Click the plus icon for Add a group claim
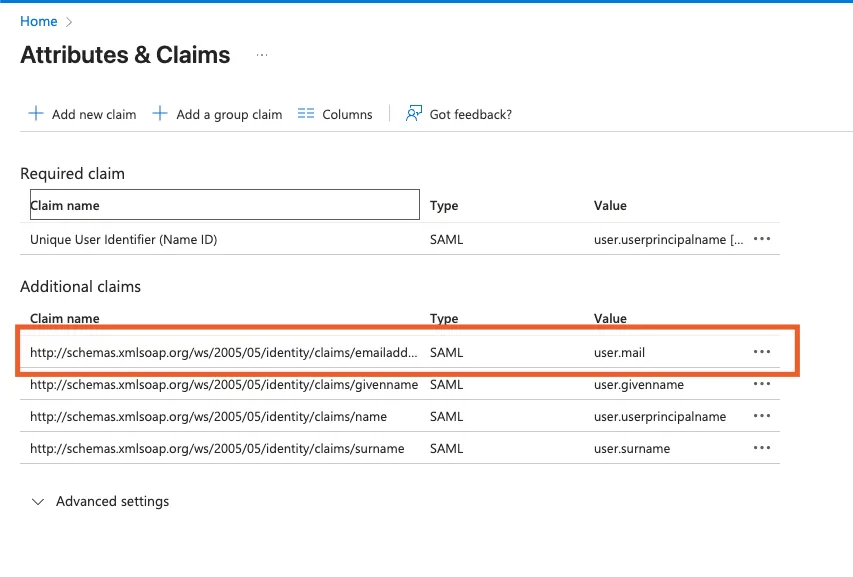 click(160, 114)
